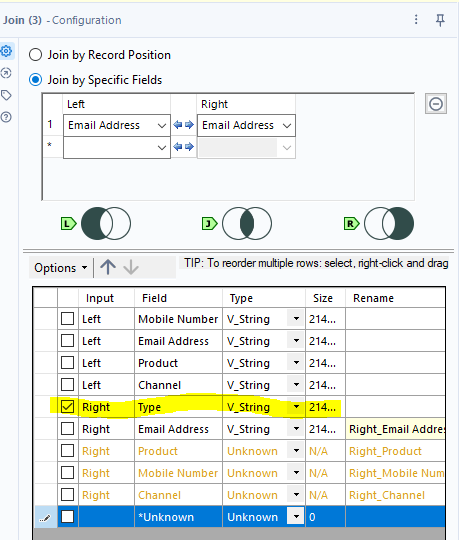Click the J join anchor icon
This screenshot has width=459, height=540.
pos(209,224)
